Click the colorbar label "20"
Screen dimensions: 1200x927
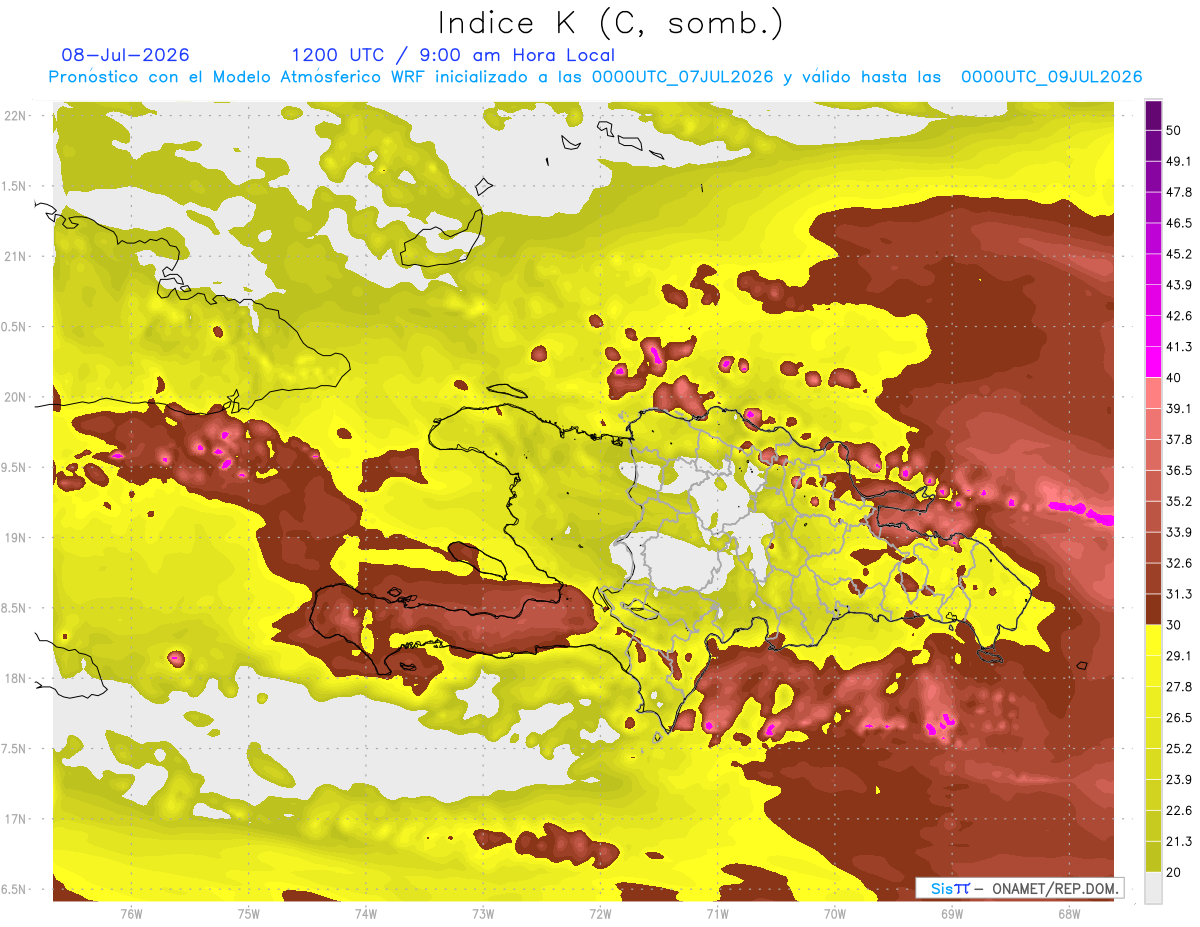click(x=1175, y=871)
